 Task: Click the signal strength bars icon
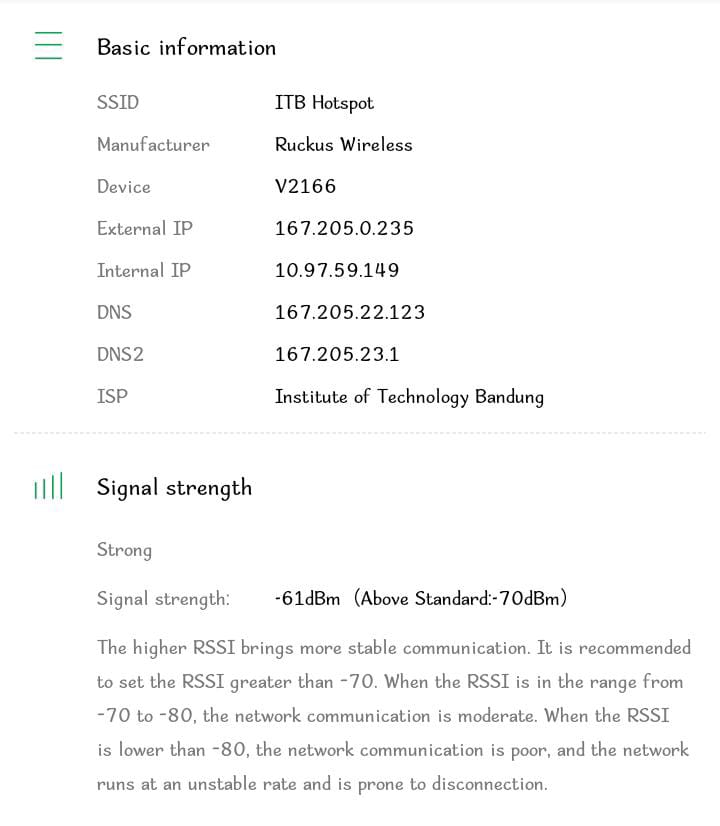pyautogui.click(x=48, y=487)
